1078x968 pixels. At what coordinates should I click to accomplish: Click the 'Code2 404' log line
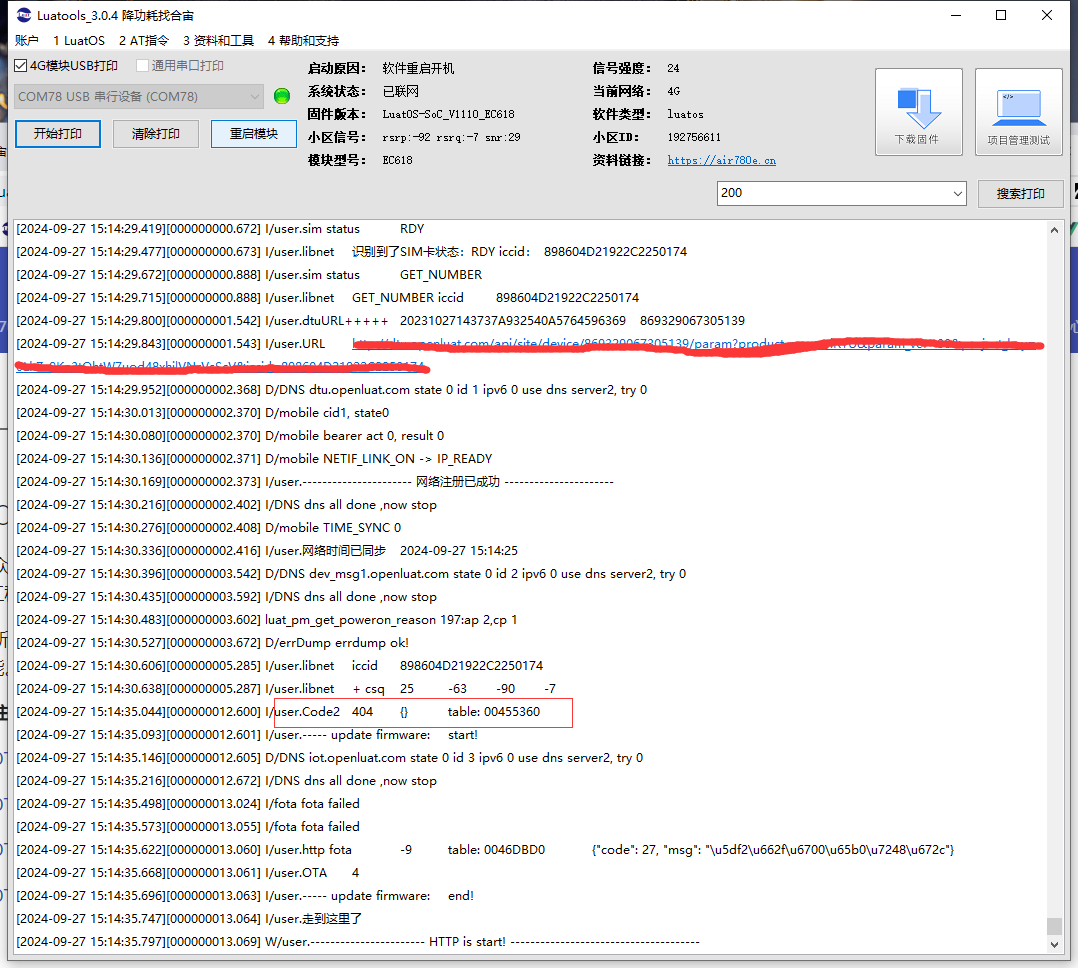(x=278, y=712)
